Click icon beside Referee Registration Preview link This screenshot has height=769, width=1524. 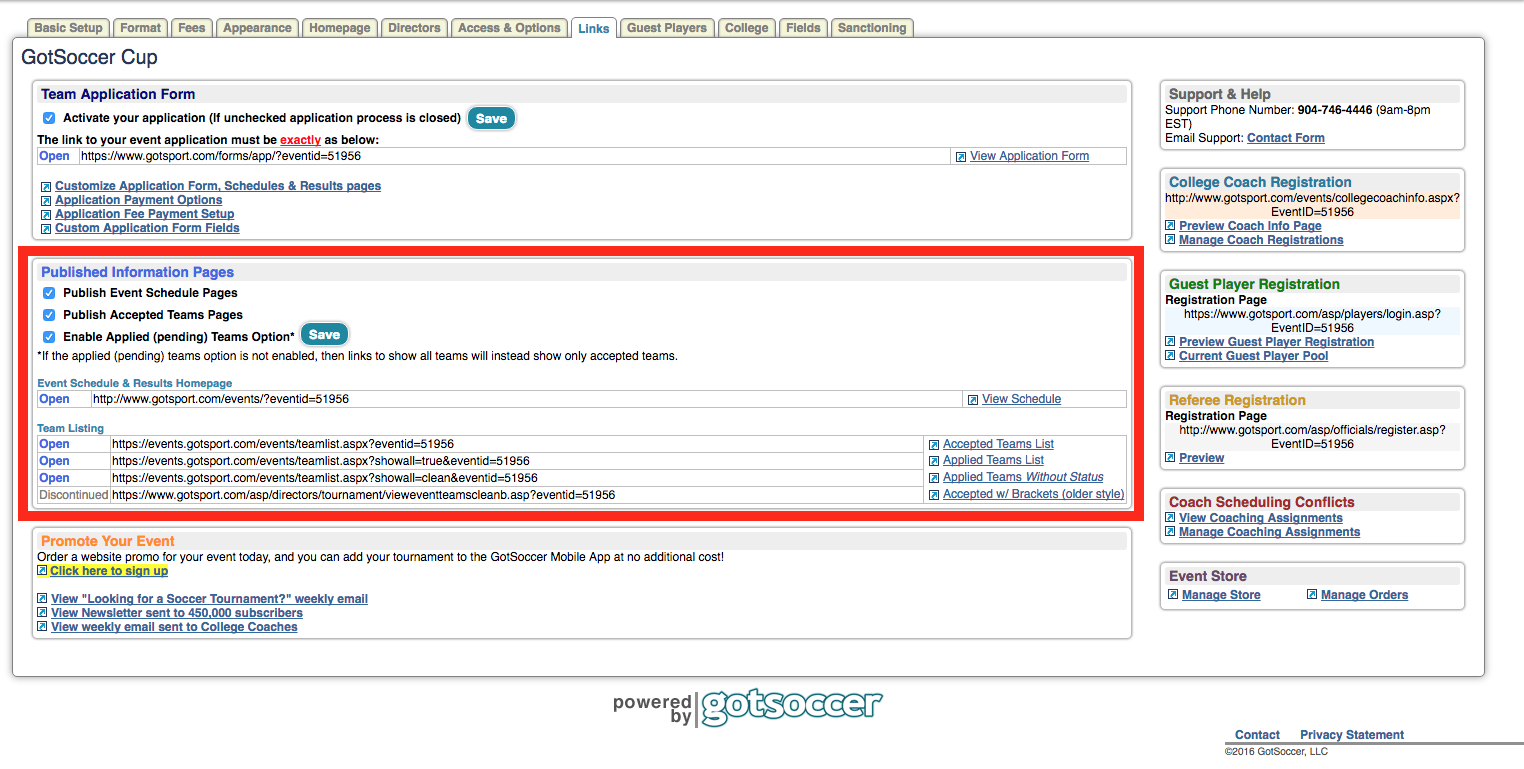point(1170,458)
